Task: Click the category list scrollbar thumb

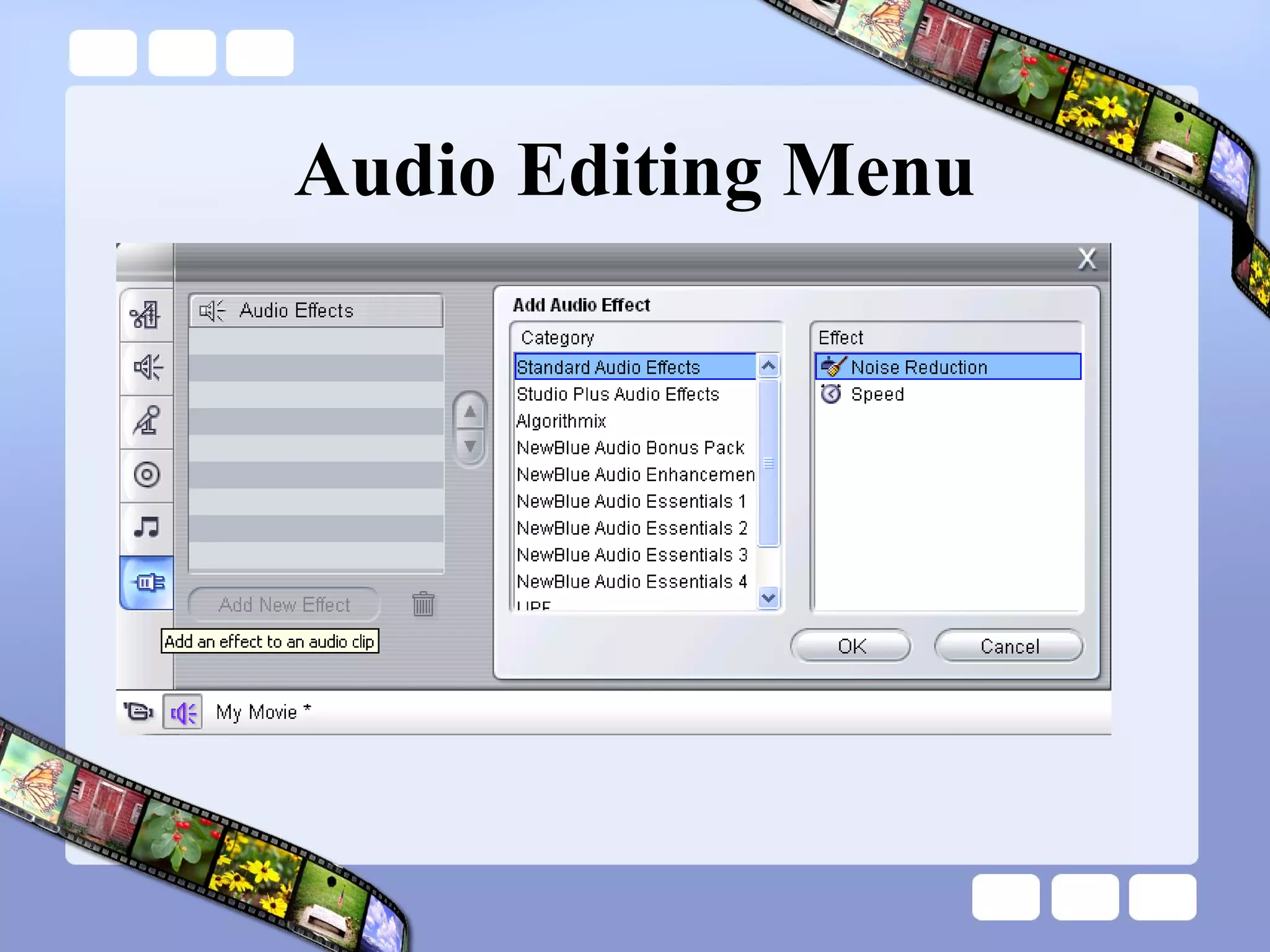Action: click(768, 464)
